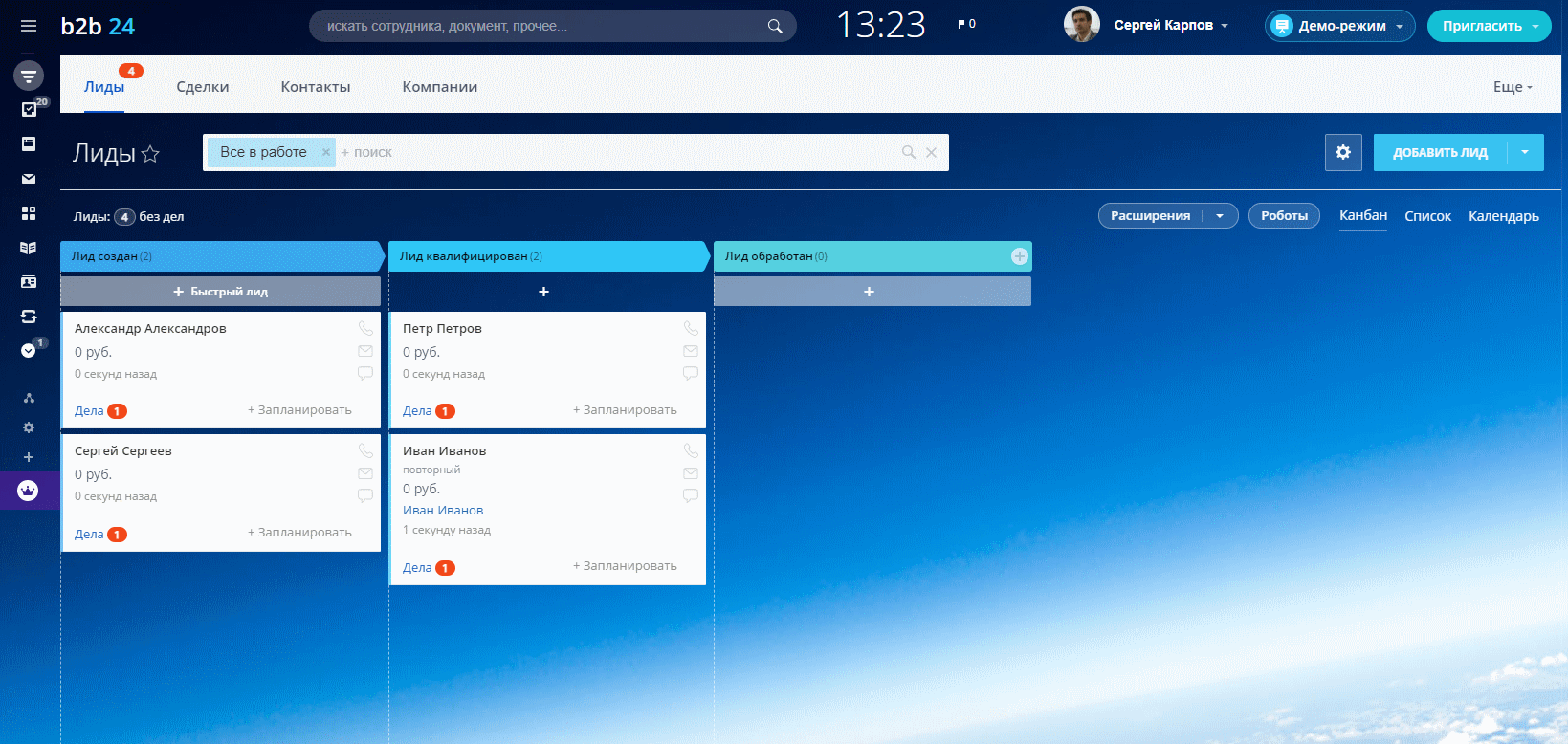The image size is (1568, 744).
Task: Open the company structure sidebar icon
Action: point(29,398)
